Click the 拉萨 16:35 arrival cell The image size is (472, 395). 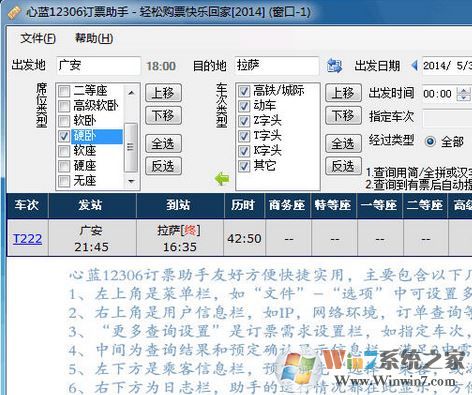180,238
